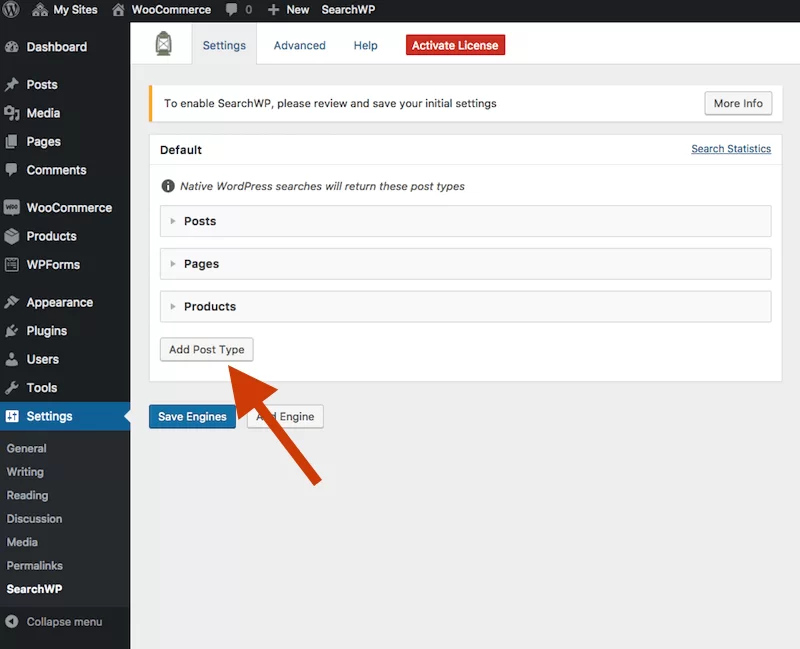Screen dimensions: 800x649
Task: Switch to the Advanced tab
Action: coord(299,45)
